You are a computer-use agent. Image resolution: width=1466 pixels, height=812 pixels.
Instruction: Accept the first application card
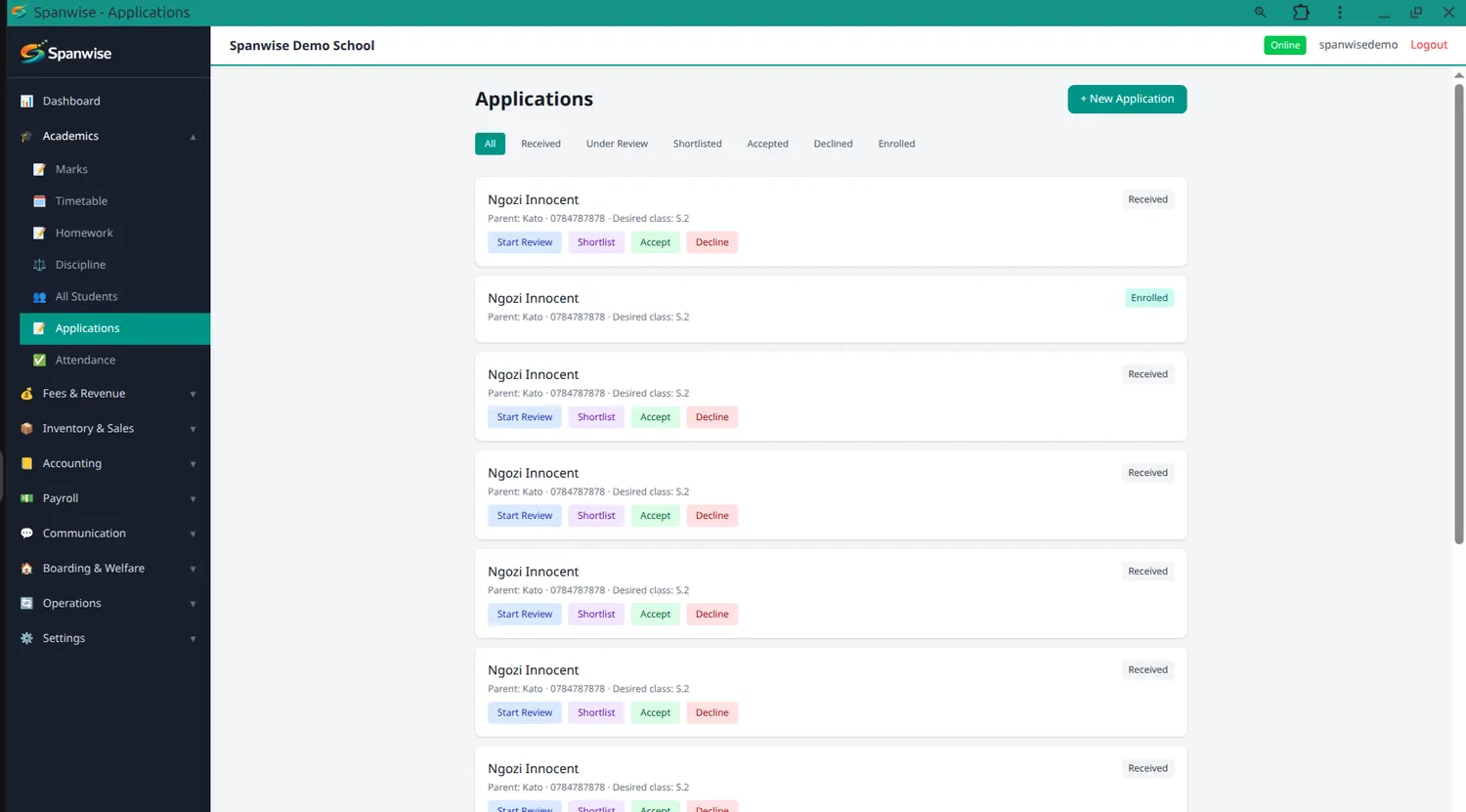655,242
